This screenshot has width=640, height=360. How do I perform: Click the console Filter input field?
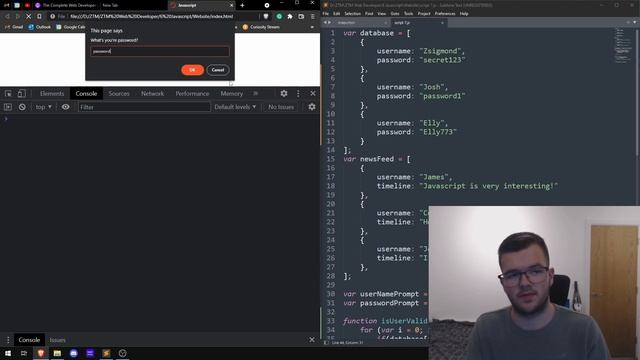coord(144,107)
